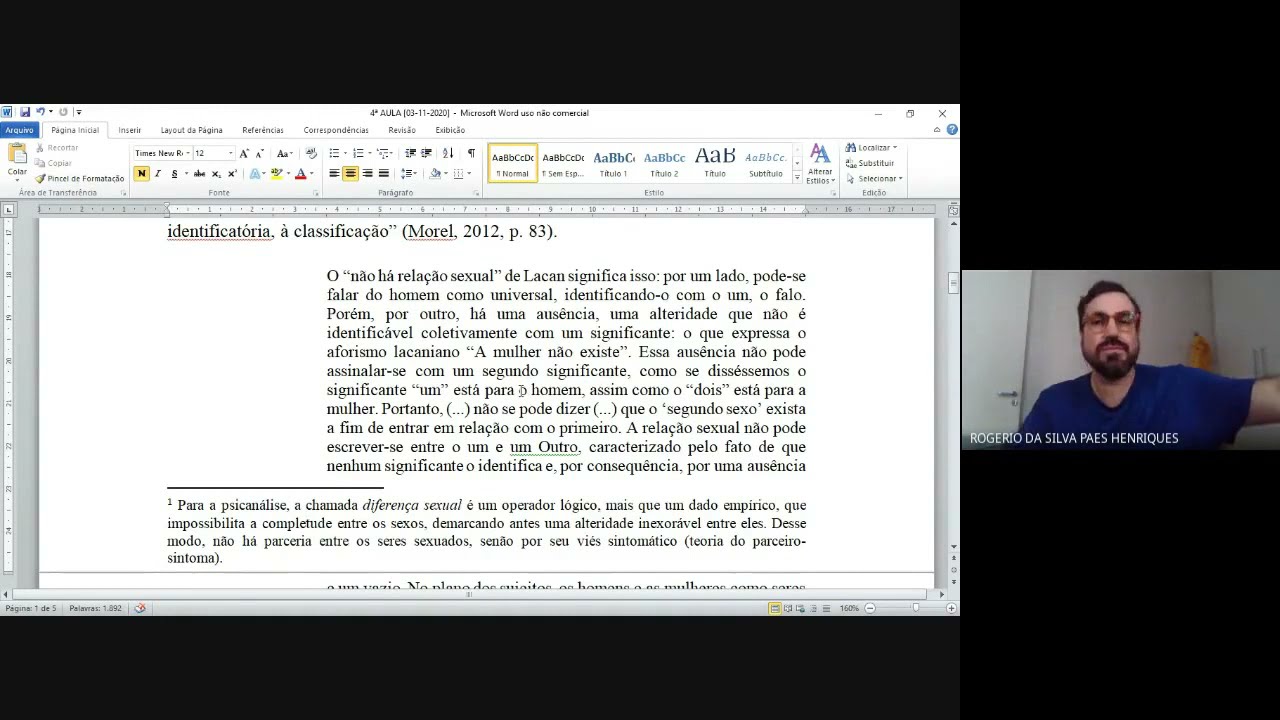Click Localizar to find text
1280x720 pixels.
point(871,148)
